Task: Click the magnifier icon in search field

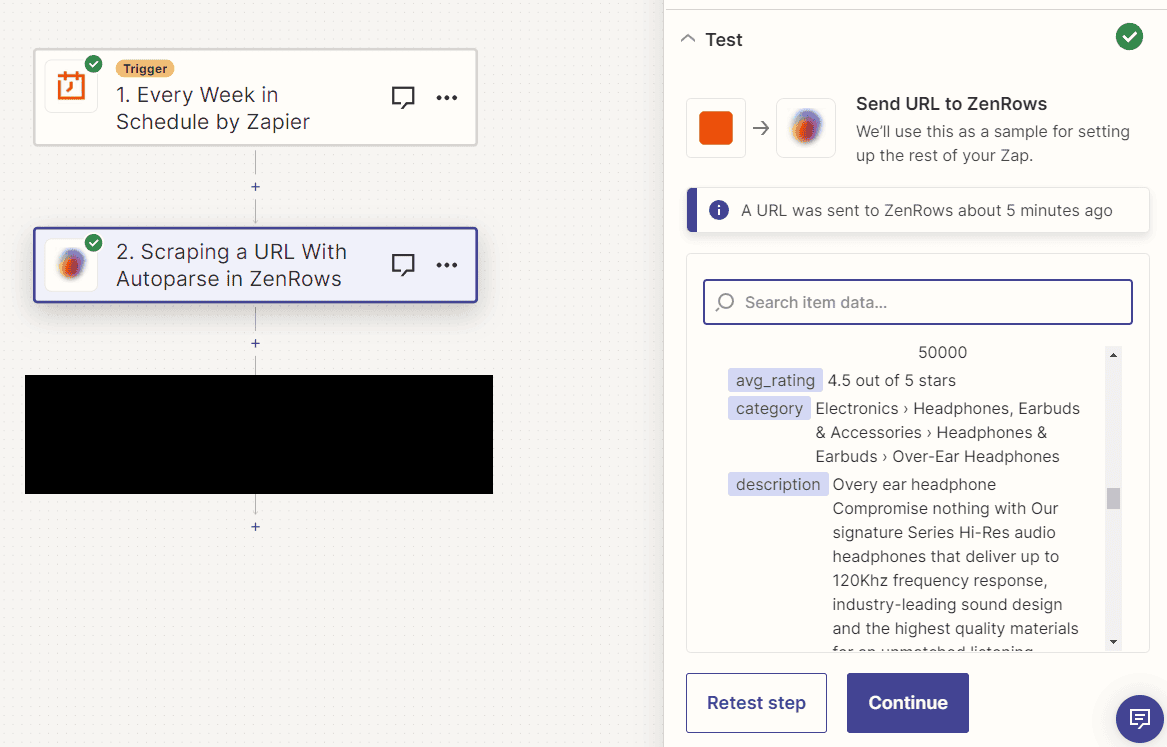Action: pos(725,302)
